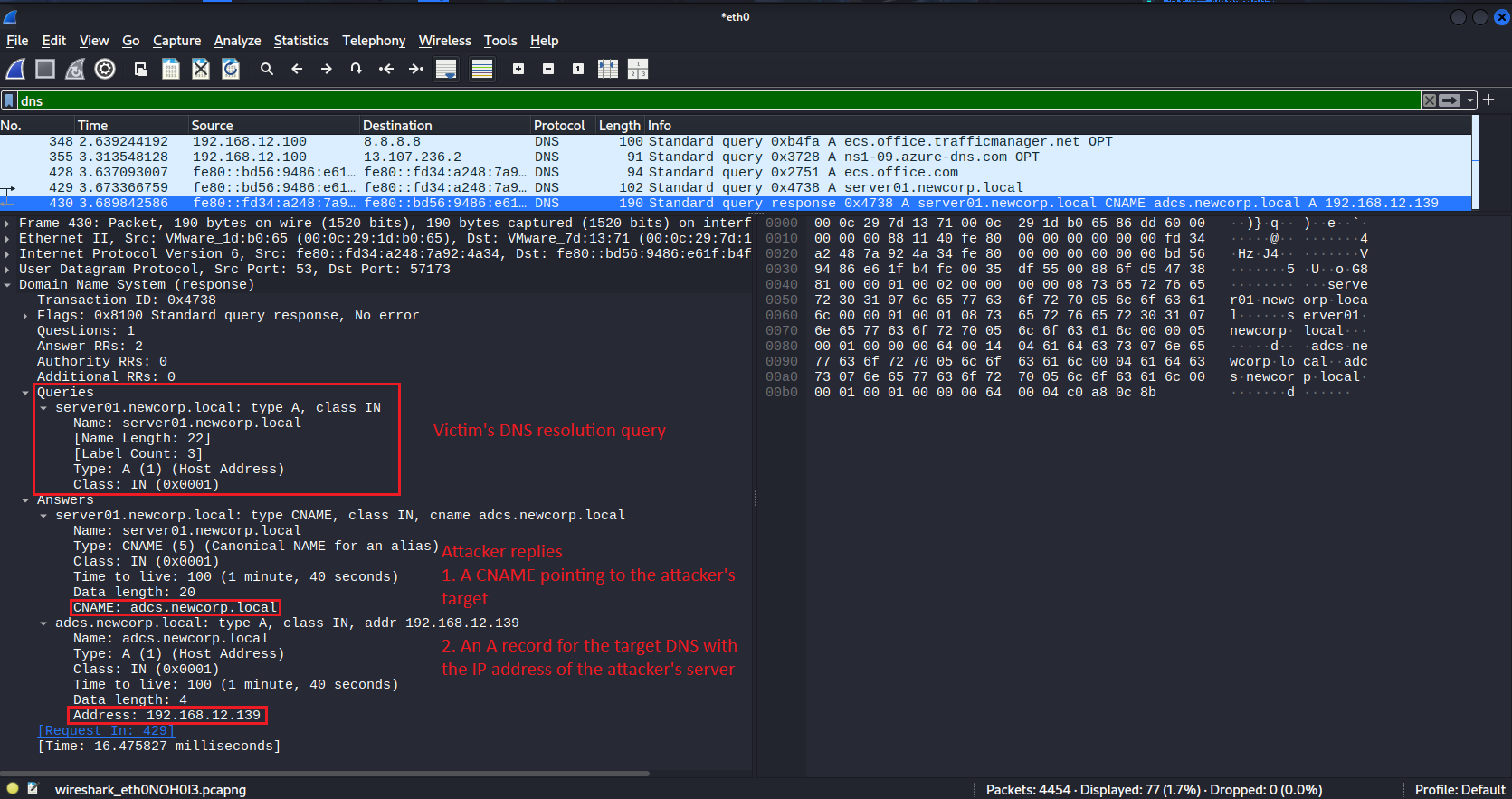Open the Analyze menu
This screenshot has height=799, width=1512.
[x=237, y=41]
